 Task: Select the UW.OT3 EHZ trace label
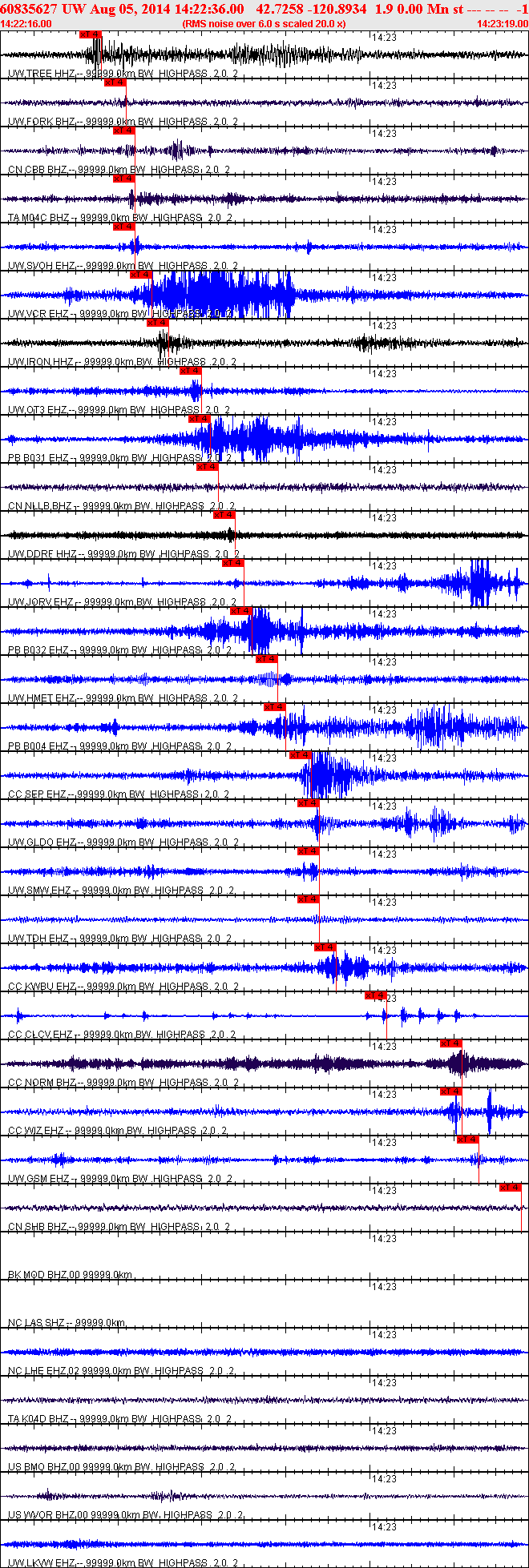click(119, 410)
